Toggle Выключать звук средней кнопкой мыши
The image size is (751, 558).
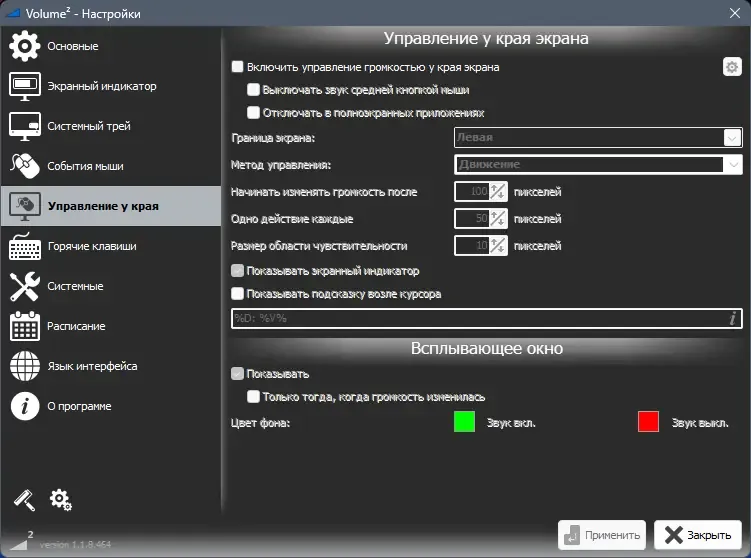[x=253, y=90]
